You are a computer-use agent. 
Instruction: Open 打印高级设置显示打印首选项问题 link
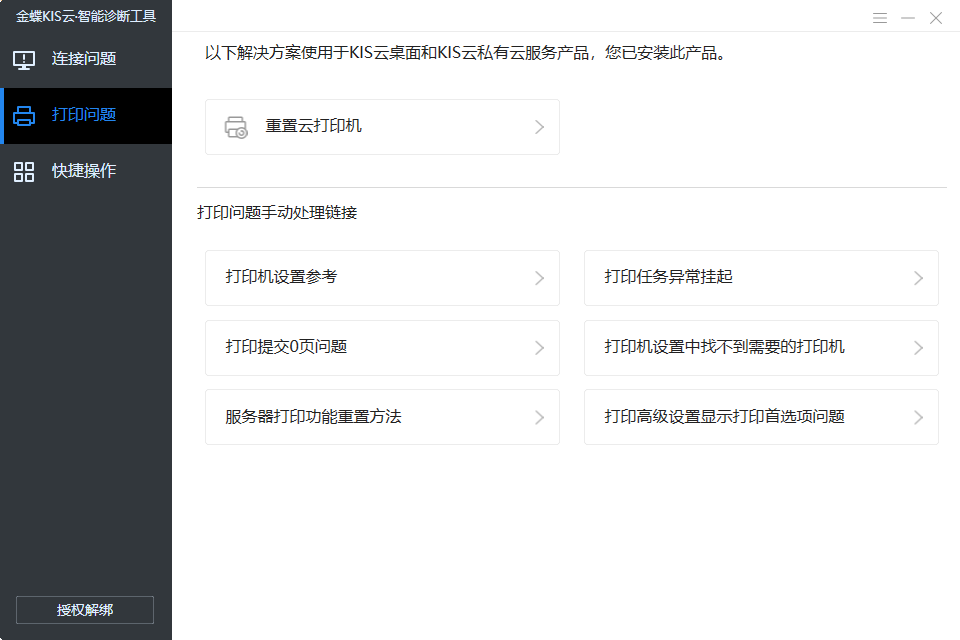pyautogui.click(x=761, y=417)
